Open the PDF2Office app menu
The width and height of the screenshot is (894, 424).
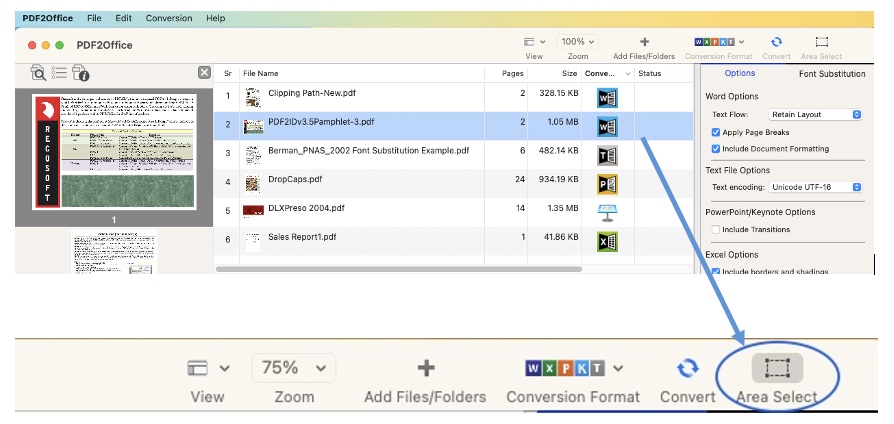pyautogui.click(x=48, y=18)
